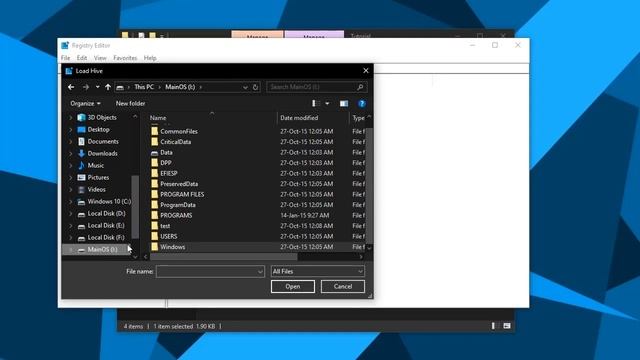640x360 pixels.
Task: Select Downloads in the navigation tree
Action: coord(102,153)
